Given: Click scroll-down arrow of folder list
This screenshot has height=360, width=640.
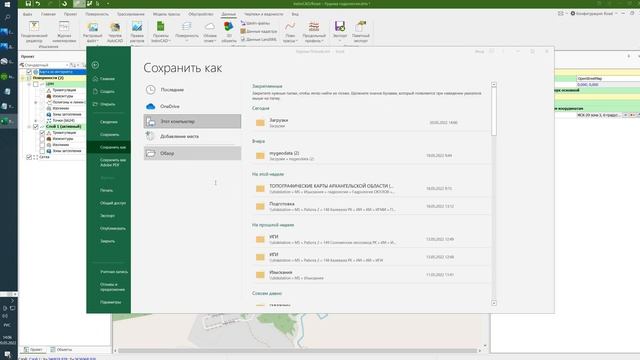Looking at the screenshot, I should pos(494,303).
